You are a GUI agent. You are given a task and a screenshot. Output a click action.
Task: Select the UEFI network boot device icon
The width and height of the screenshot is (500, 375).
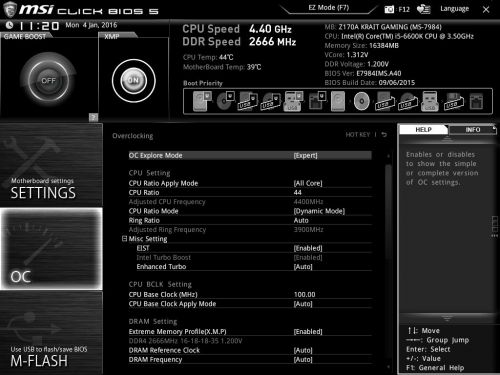317,101
